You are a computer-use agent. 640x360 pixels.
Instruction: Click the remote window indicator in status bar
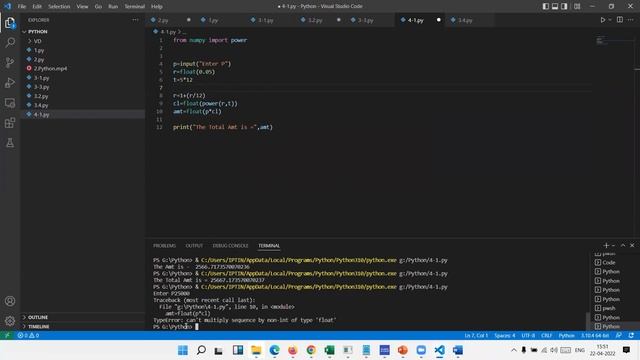click(7, 336)
